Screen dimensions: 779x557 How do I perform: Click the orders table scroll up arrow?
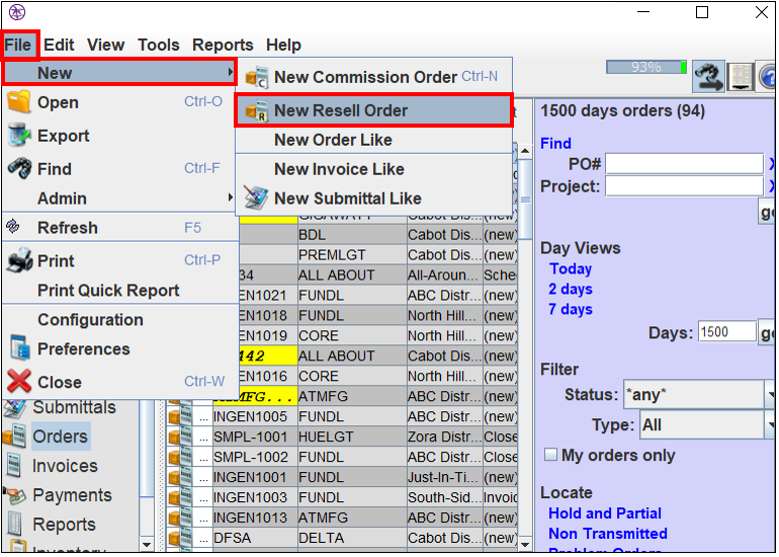(525, 151)
